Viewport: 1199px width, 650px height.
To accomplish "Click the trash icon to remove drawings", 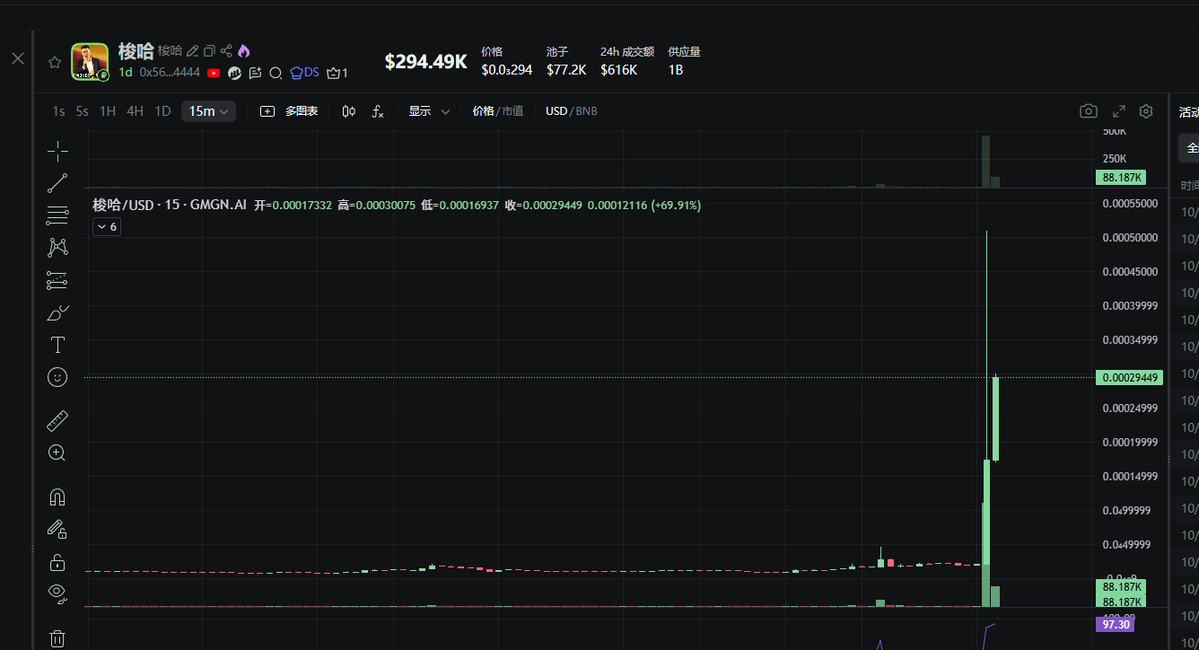I will click(58, 638).
